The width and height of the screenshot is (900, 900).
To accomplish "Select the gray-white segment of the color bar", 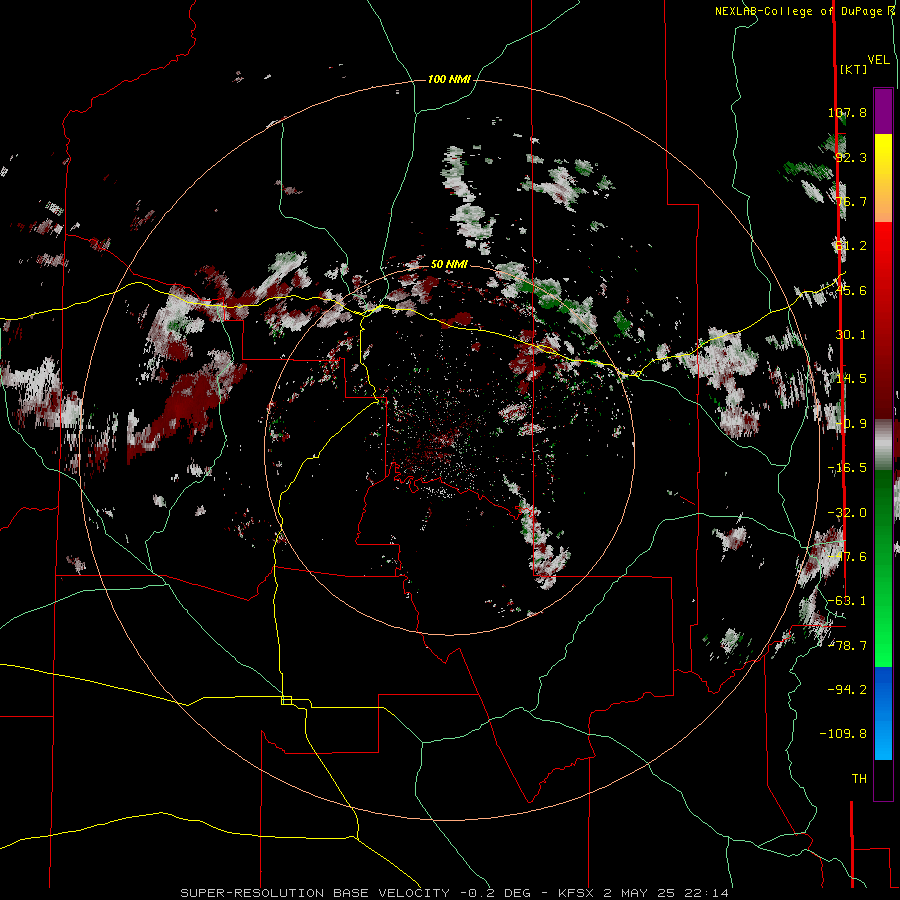I will [883, 444].
